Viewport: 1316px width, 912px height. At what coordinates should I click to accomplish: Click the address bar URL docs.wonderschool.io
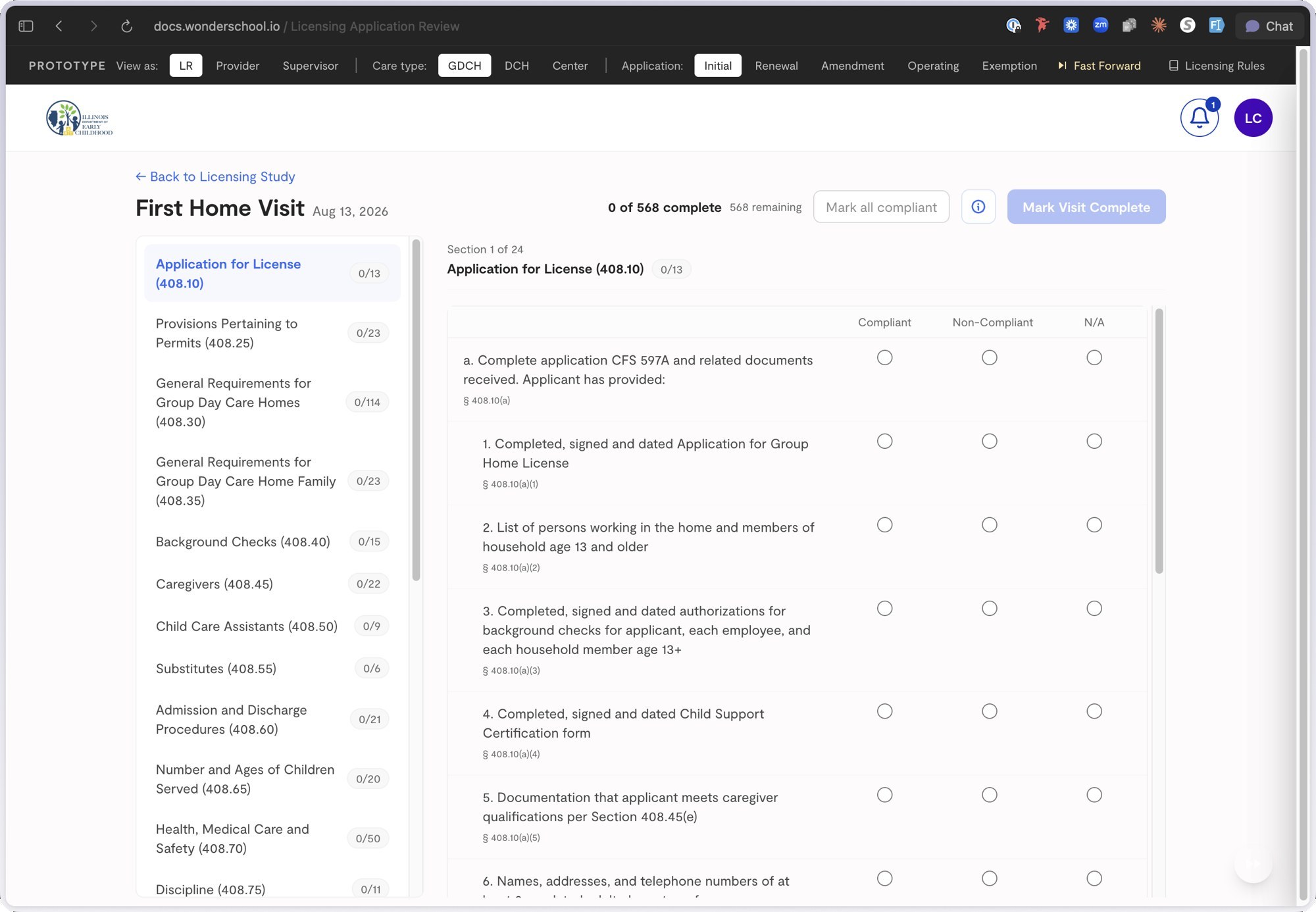[x=216, y=26]
